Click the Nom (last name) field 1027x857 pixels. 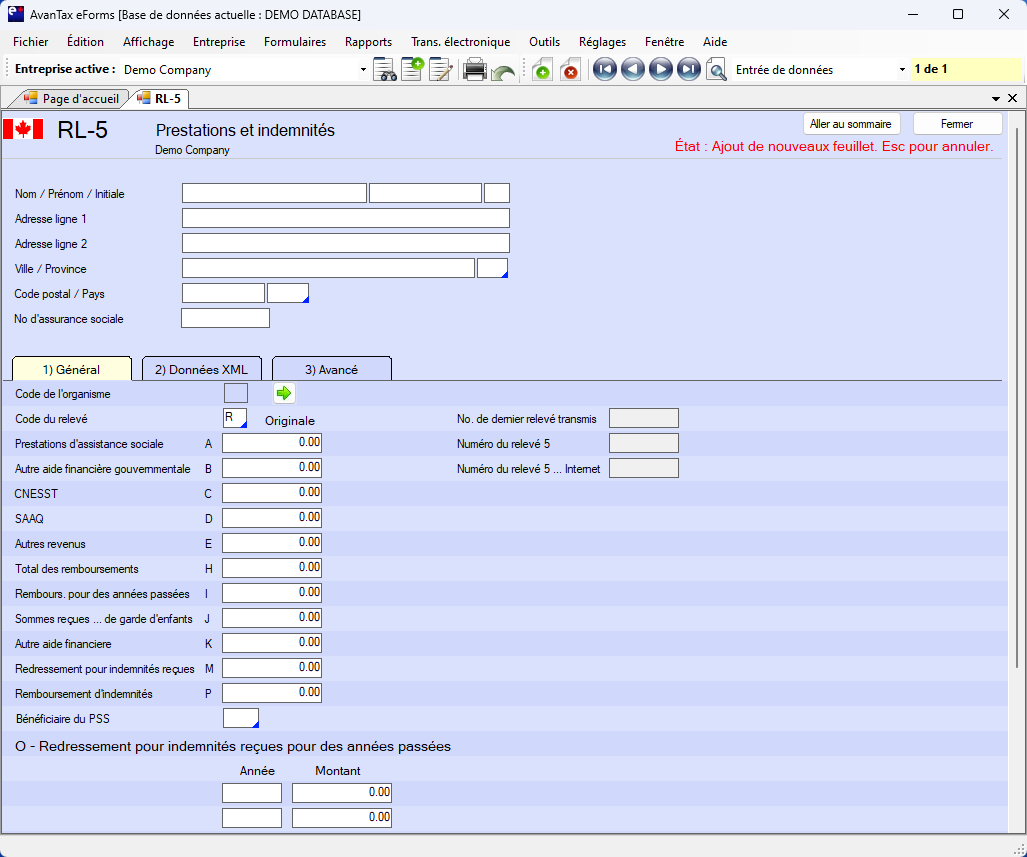[x=274, y=193]
